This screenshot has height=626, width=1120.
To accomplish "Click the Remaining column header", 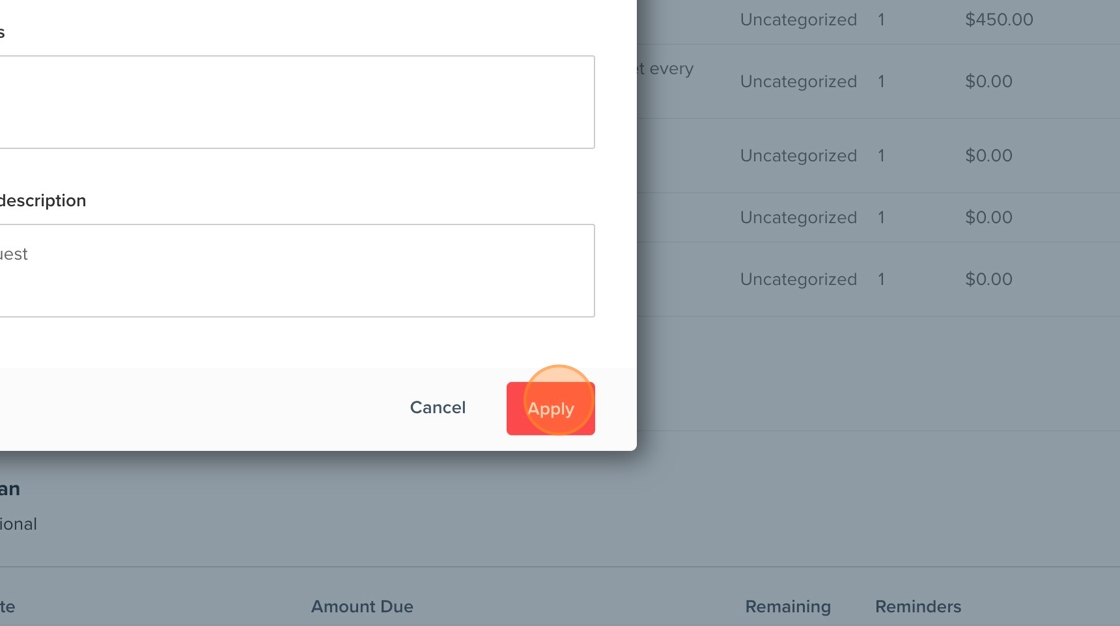I will click(x=787, y=606).
